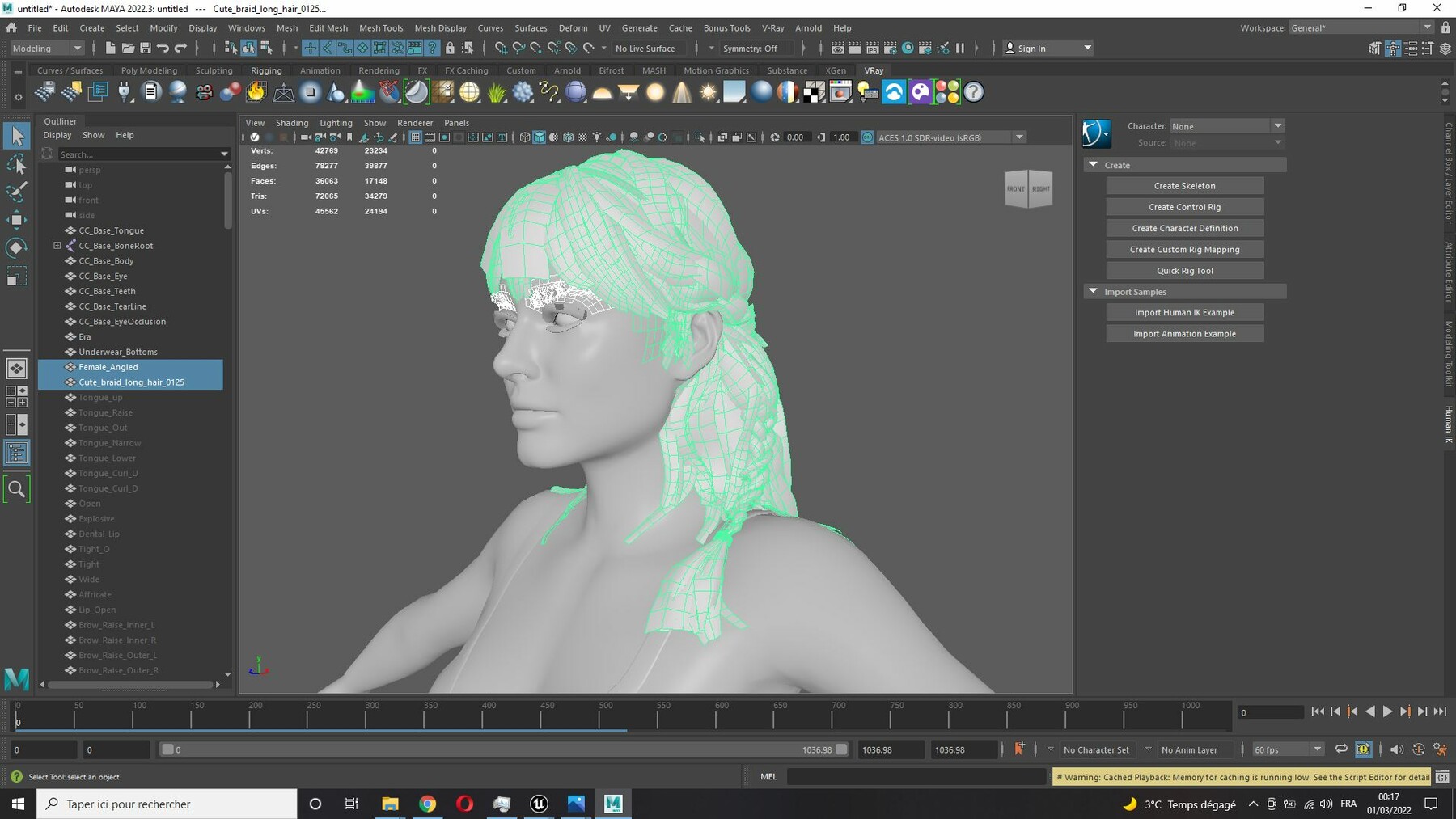
Task: Click the time slider at frame 500
Action: [599, 716]
